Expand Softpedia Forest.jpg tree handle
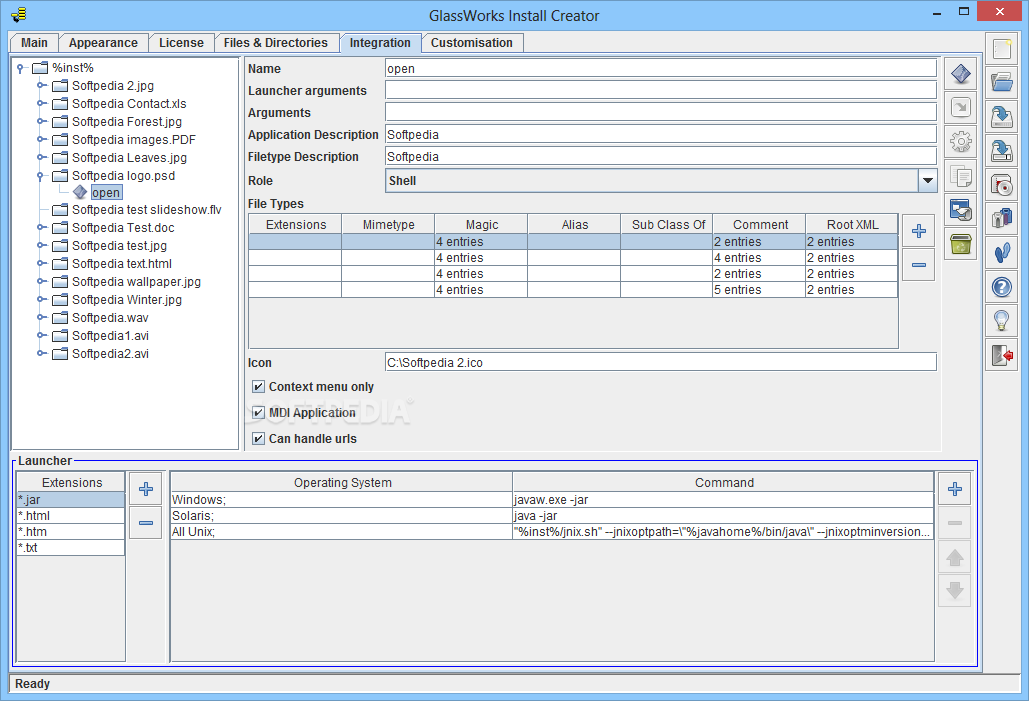This screenshot has width=1029, height=701. tap(41, 121)
